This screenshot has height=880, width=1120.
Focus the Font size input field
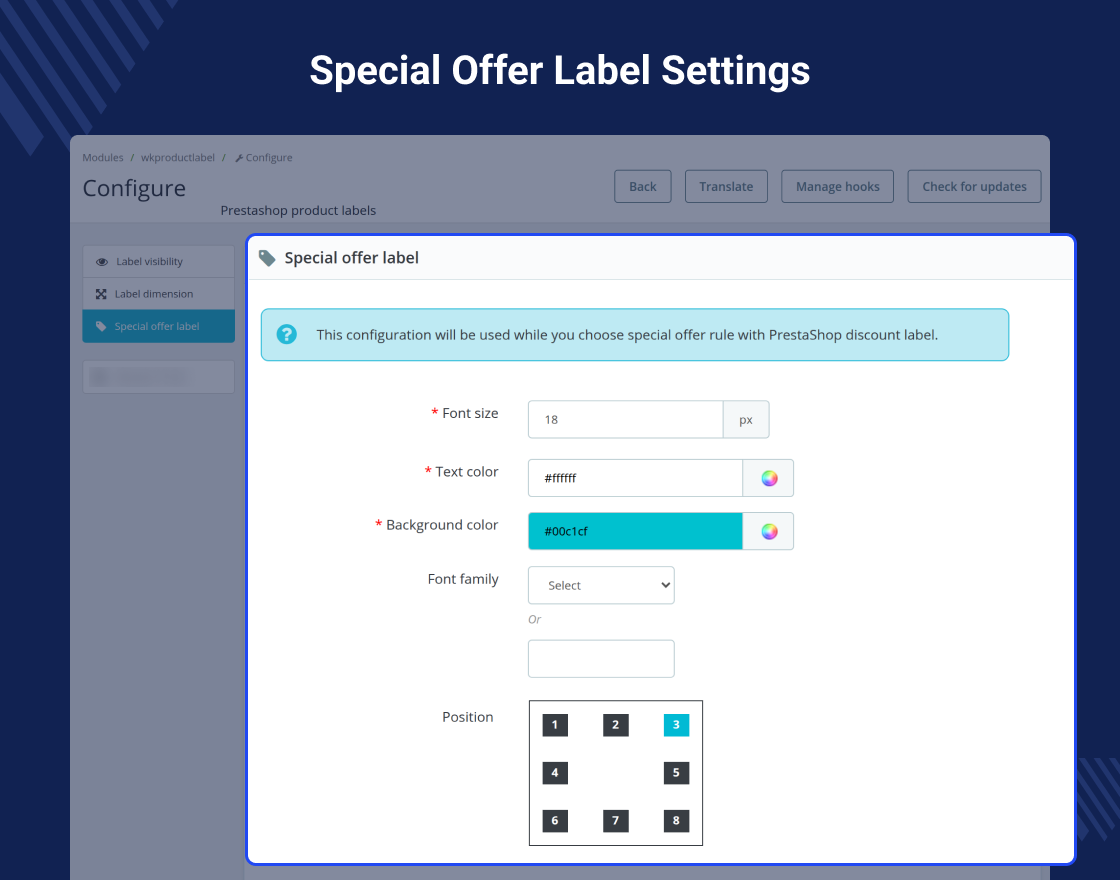tap(626, 419)
